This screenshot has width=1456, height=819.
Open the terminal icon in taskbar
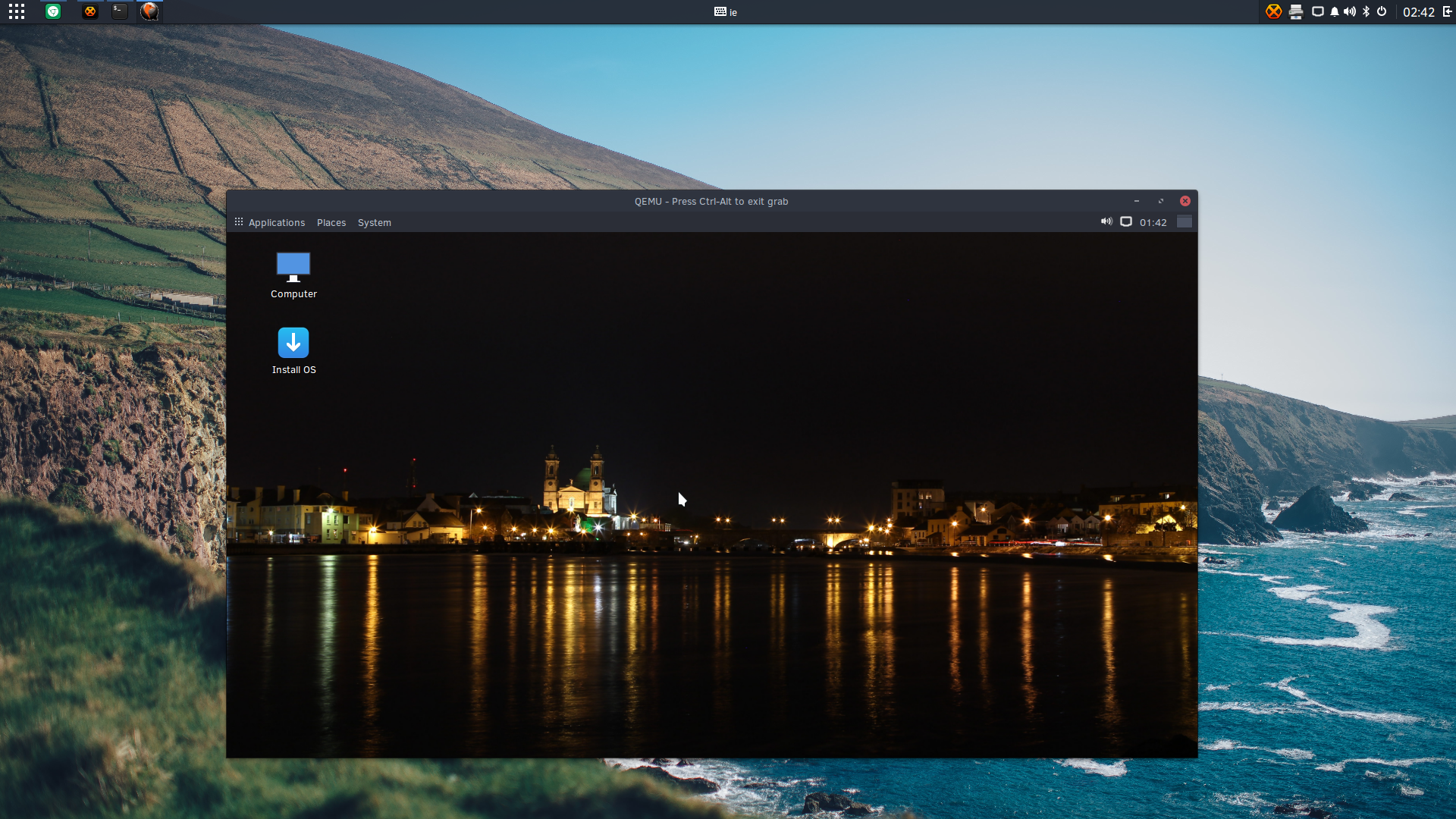[x=120, y=11]
